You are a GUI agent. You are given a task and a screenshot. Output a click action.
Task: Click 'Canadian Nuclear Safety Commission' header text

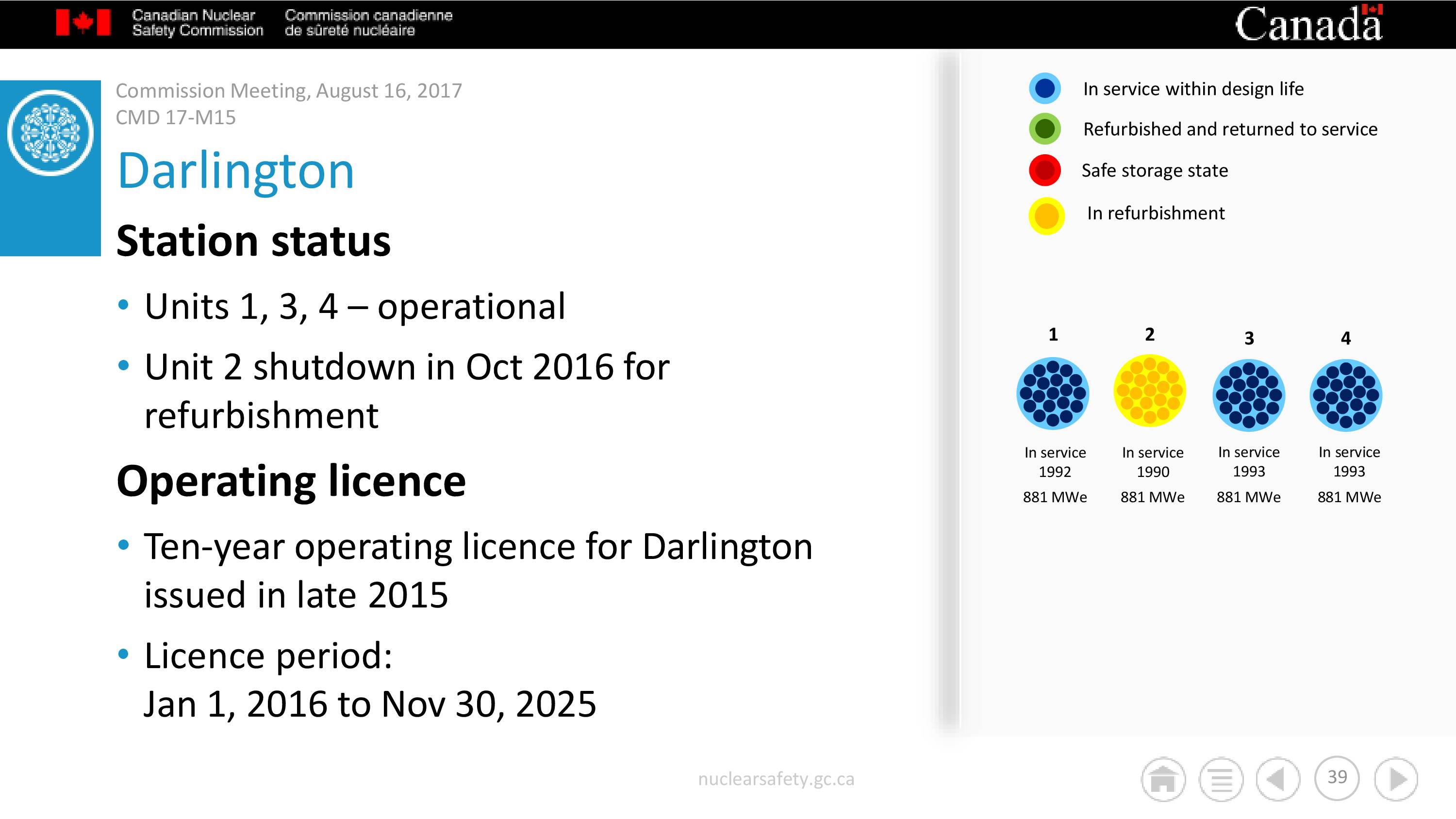pos(198,23)
